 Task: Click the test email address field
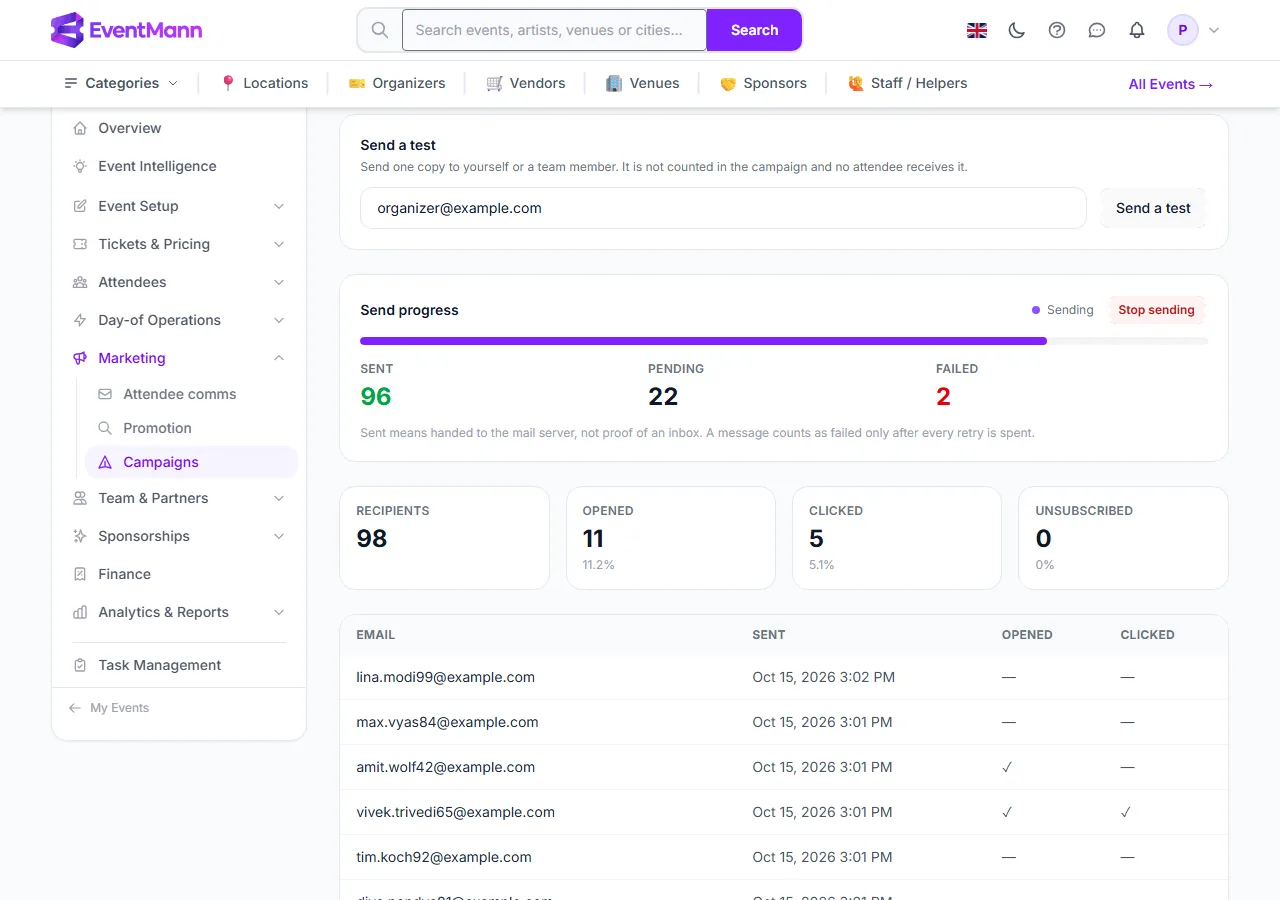point(723,208)
